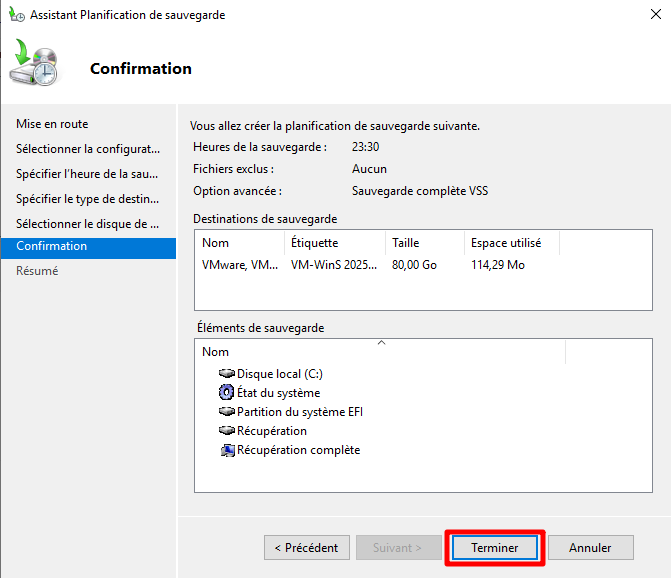Click the Annuler button
Screen dimensions: 671x578
point(590,548)
